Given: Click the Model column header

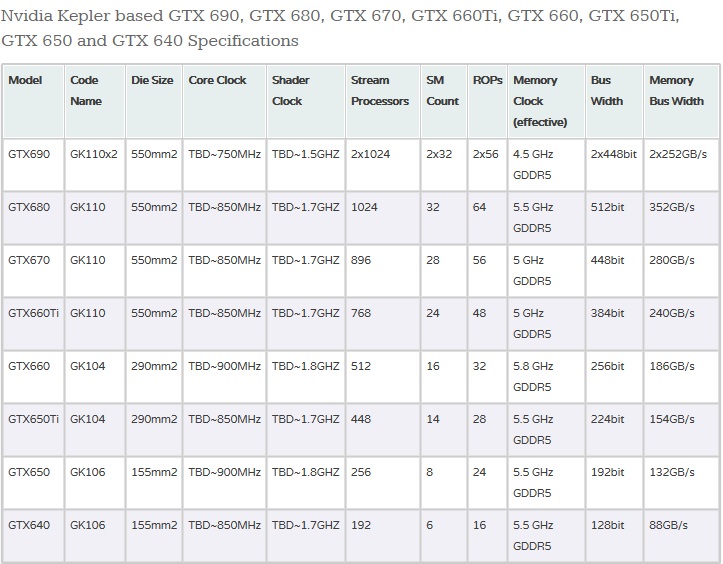Looking at the screenshot, I should coord(33,101).
